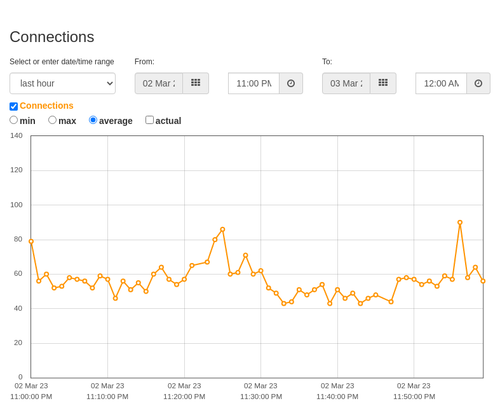
Task: Click the last data point on the chart
Action: coord(483,281)
